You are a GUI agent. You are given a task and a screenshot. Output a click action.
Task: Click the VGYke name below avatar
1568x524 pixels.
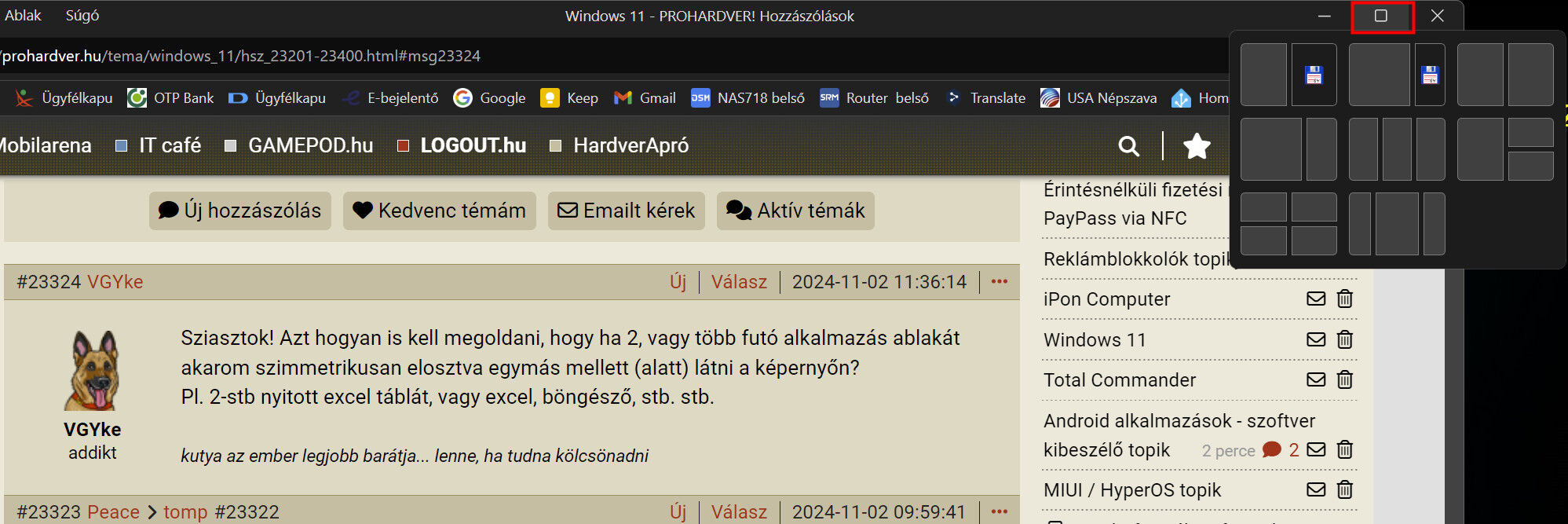93,430
